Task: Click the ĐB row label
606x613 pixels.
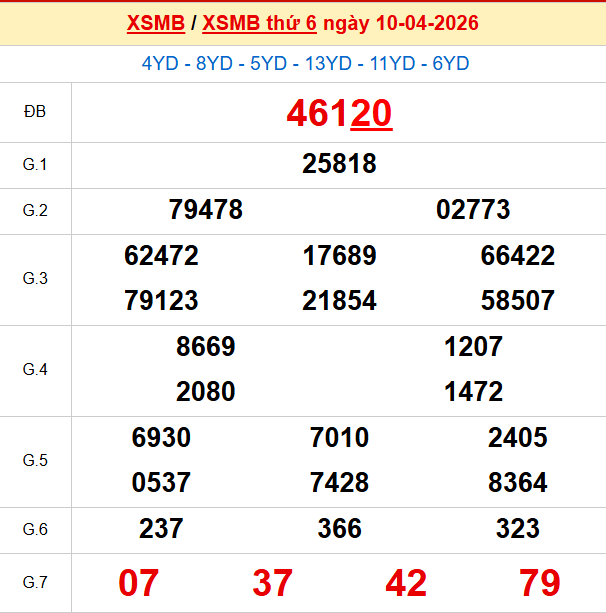Action: [35, 112]
